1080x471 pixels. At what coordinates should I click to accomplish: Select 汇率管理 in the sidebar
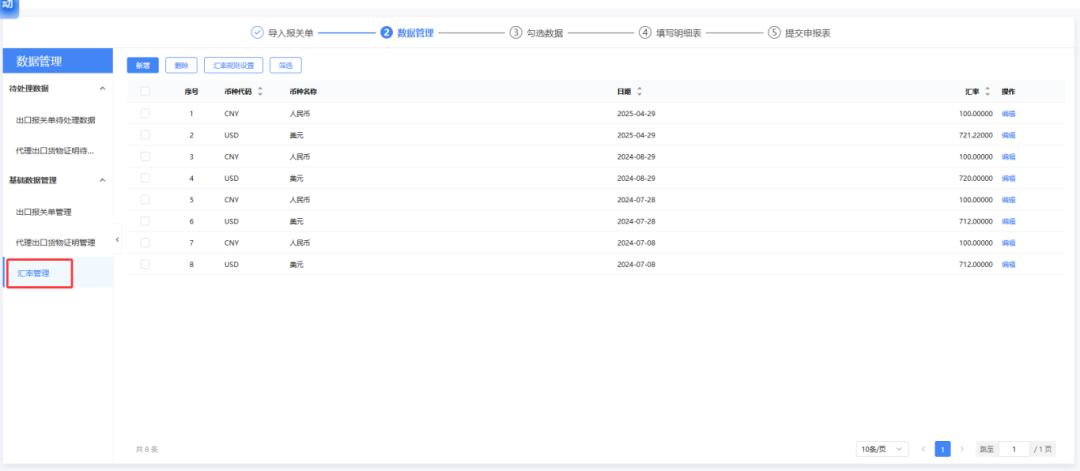(34, 273)
